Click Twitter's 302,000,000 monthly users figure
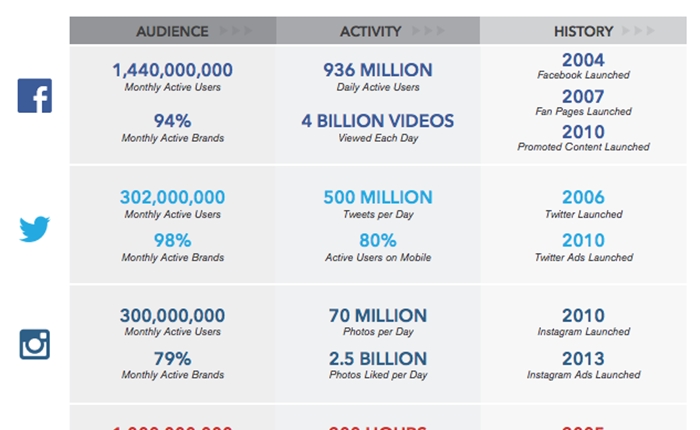Viewport: 700px width, 430px height. pos(172,197)
